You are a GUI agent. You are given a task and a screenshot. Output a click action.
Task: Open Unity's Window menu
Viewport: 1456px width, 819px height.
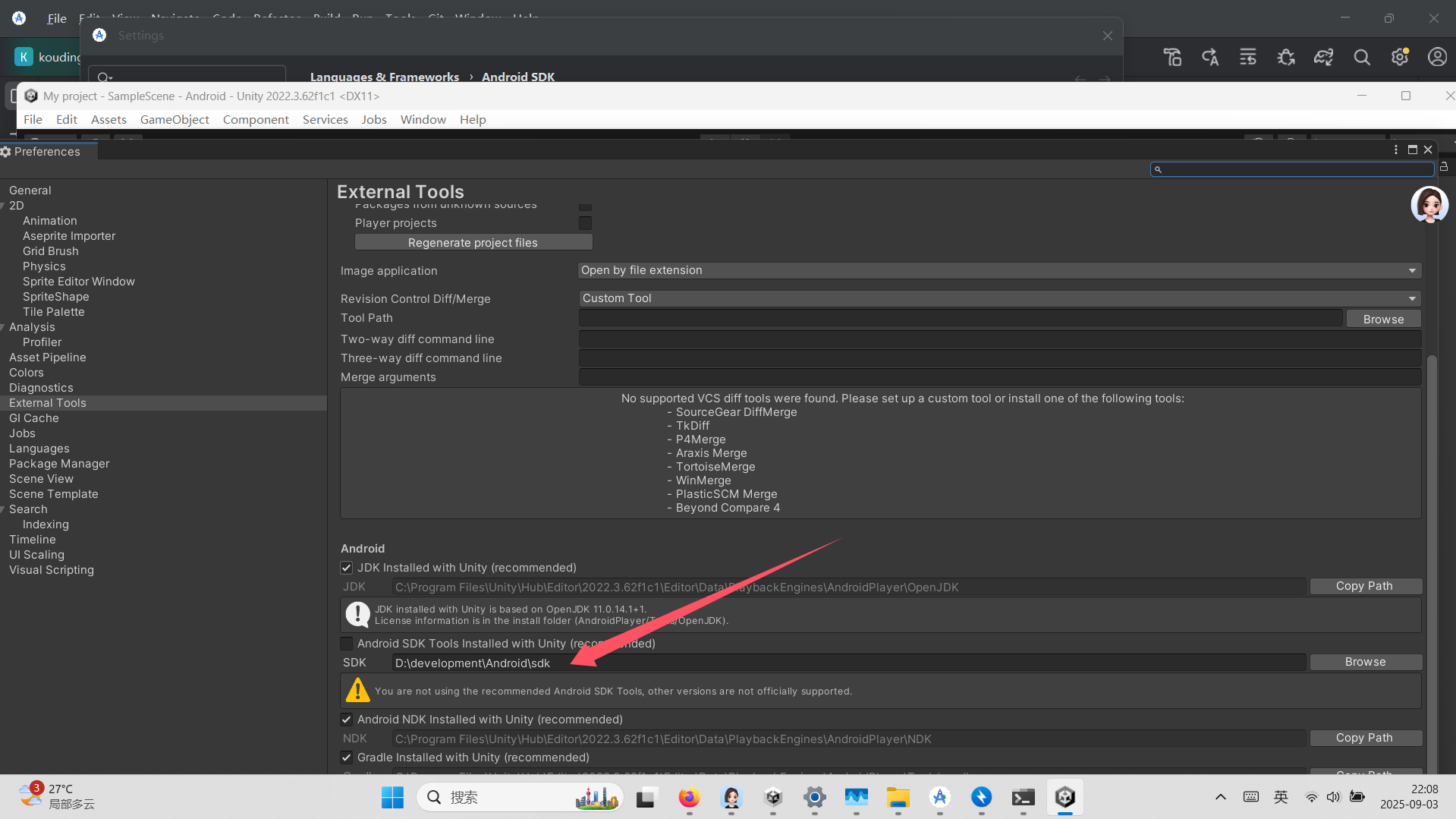423,119
